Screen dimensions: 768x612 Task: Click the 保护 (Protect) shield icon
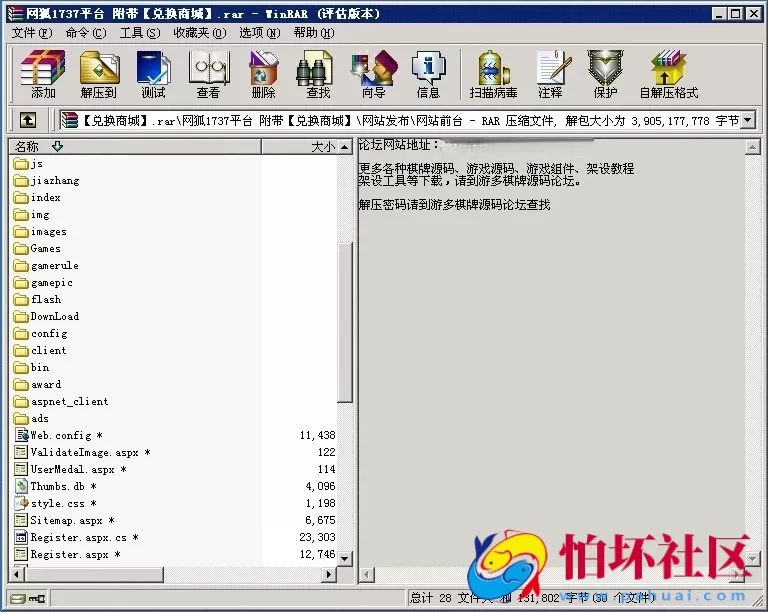605,68
